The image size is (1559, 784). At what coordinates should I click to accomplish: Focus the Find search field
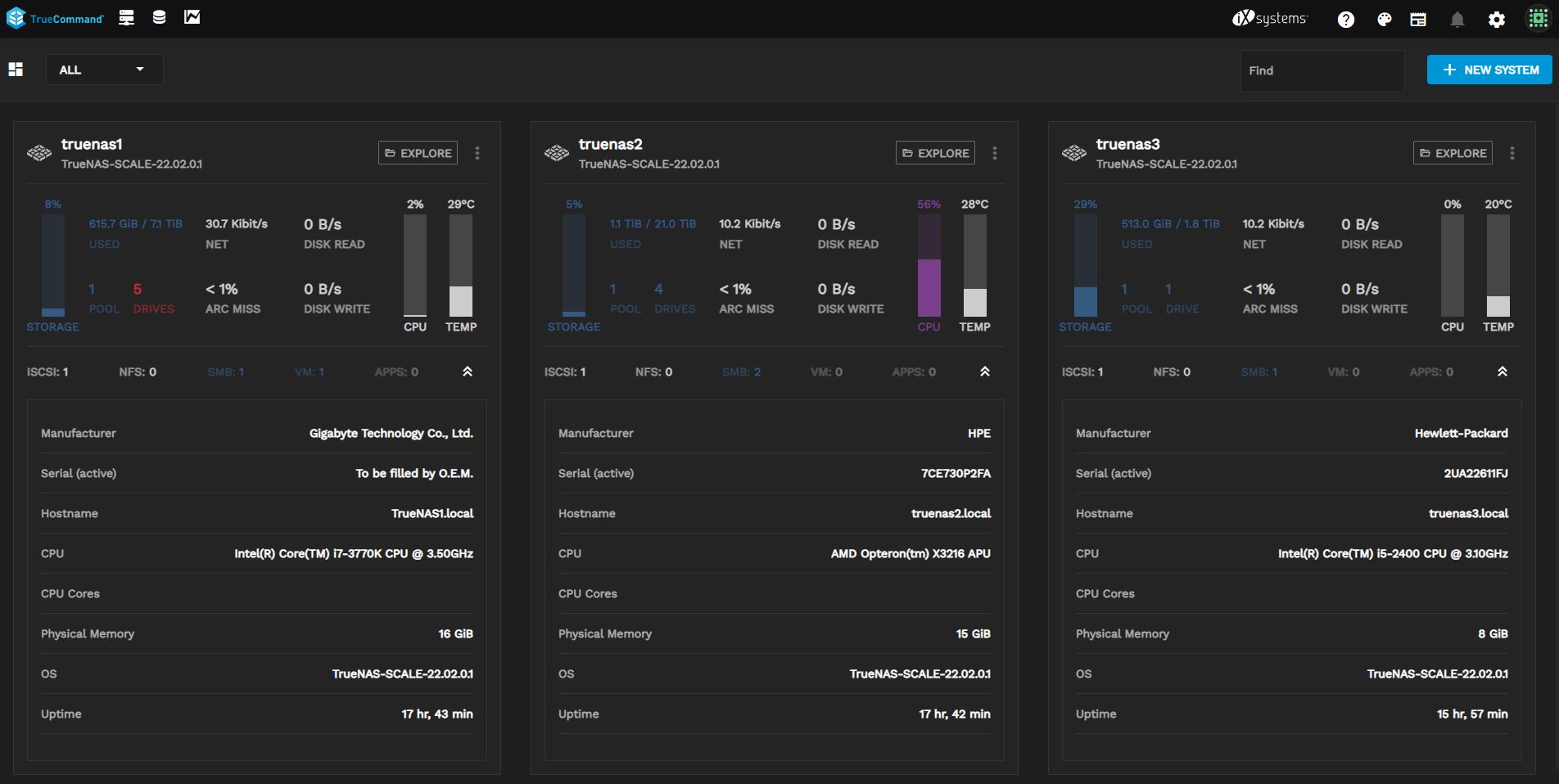click(x=1322, y=70)
